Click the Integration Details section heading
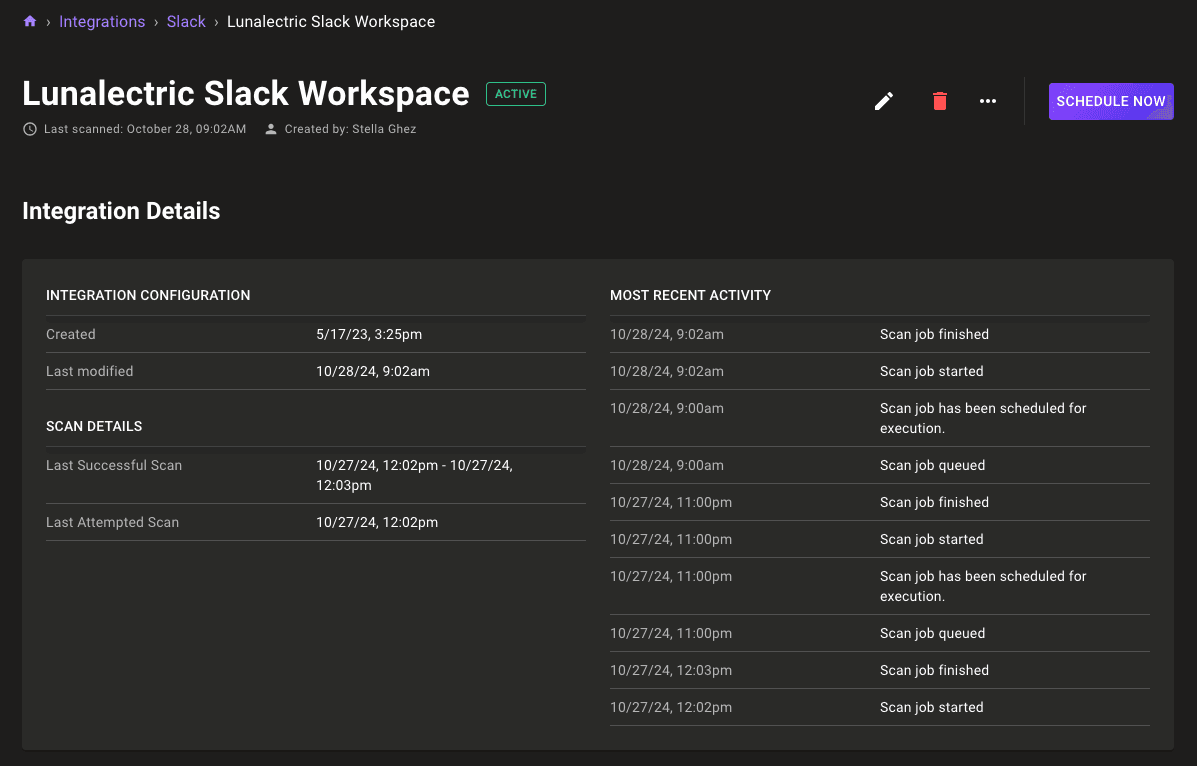This screenshot has height=766, width=1197. click(121, 211)
